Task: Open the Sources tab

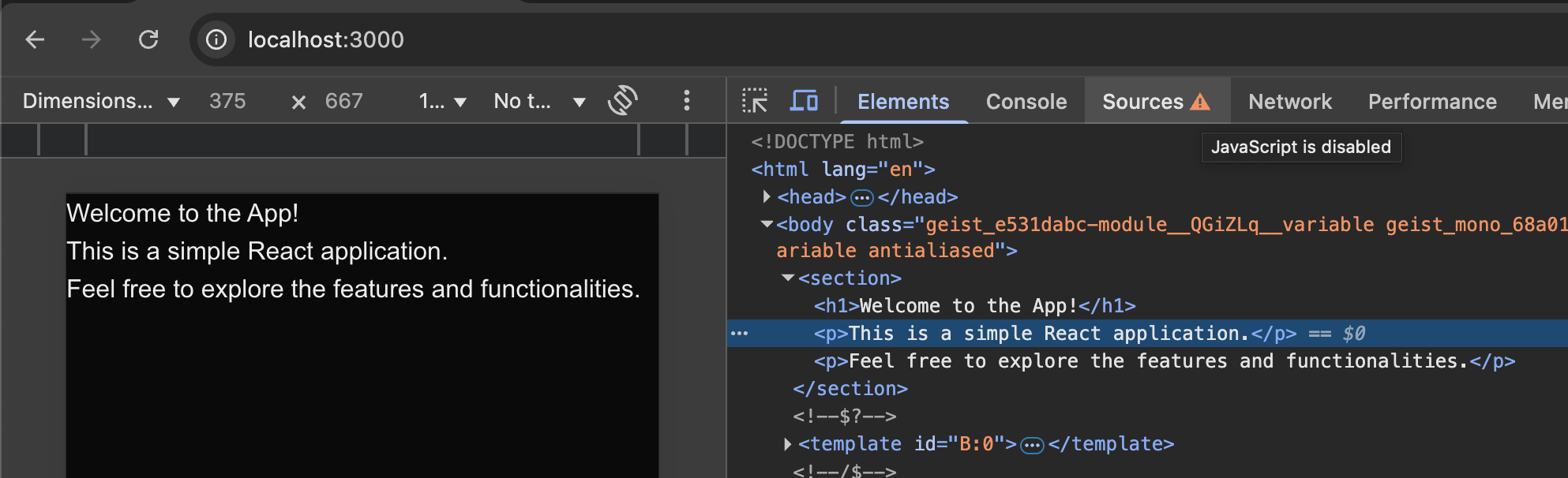Action: coord(1157,102)
